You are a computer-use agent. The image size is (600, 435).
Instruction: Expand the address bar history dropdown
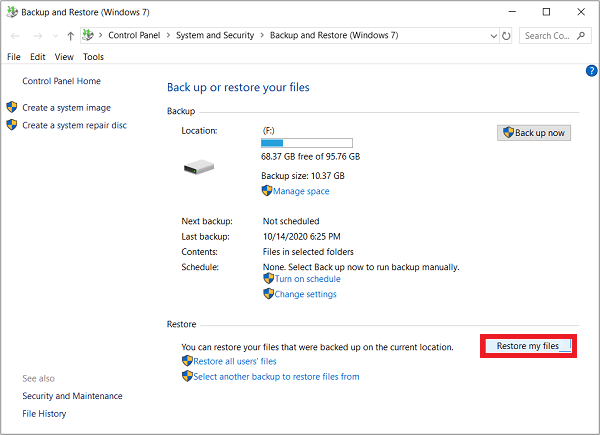point(490,35)
